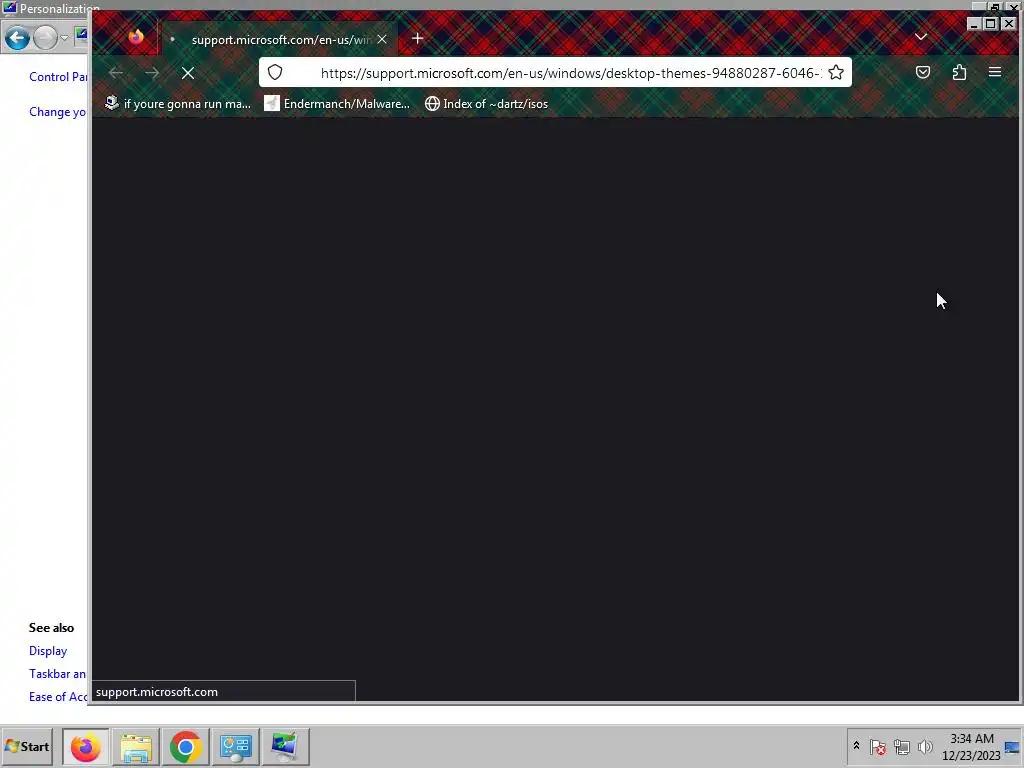
Task: Save page to Pocket
Action: (x=923, y=72)
